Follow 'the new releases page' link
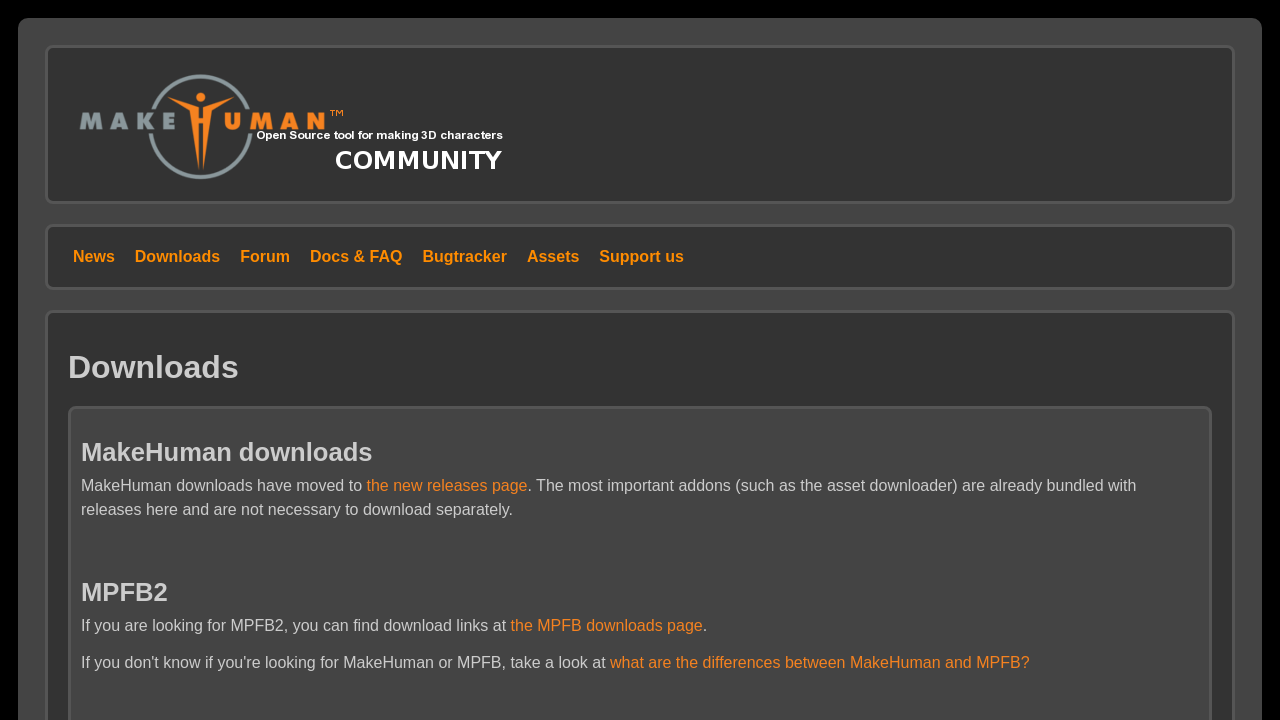This screenshot has height=720, width=1280. tap(447, 486)
